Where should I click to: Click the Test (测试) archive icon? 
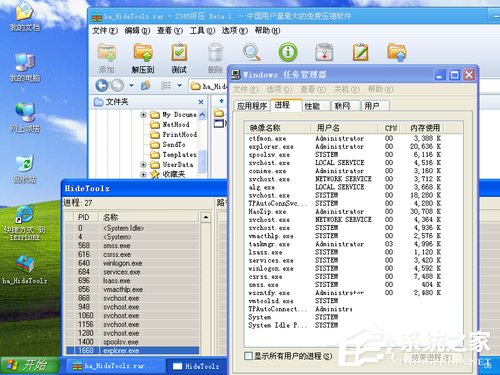179,52
